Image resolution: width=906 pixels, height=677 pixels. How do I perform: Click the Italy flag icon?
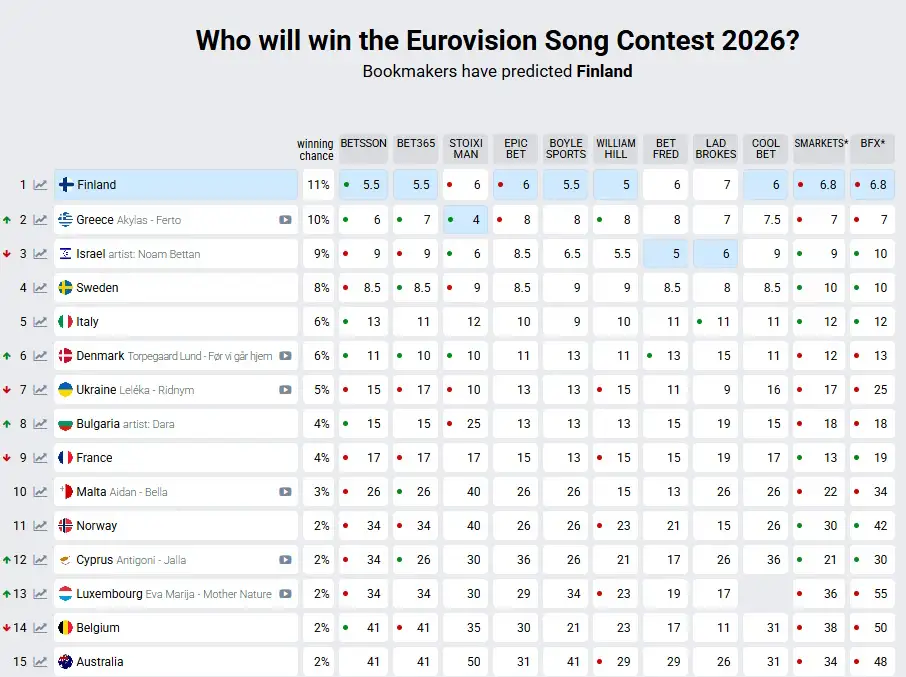pyautogui.click(x=65, y=322)
